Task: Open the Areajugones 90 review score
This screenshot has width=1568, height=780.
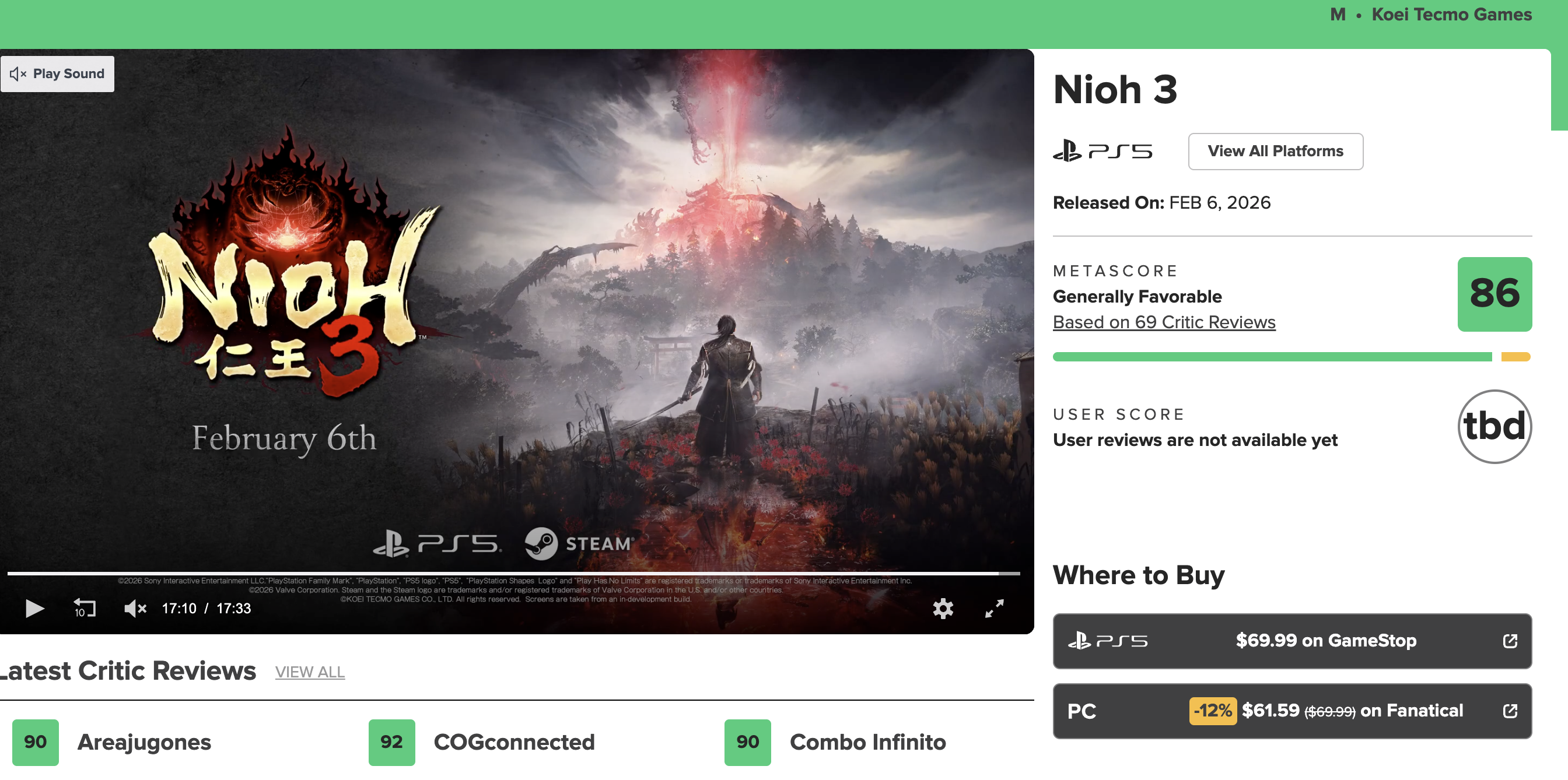Action: click(36, 742)
